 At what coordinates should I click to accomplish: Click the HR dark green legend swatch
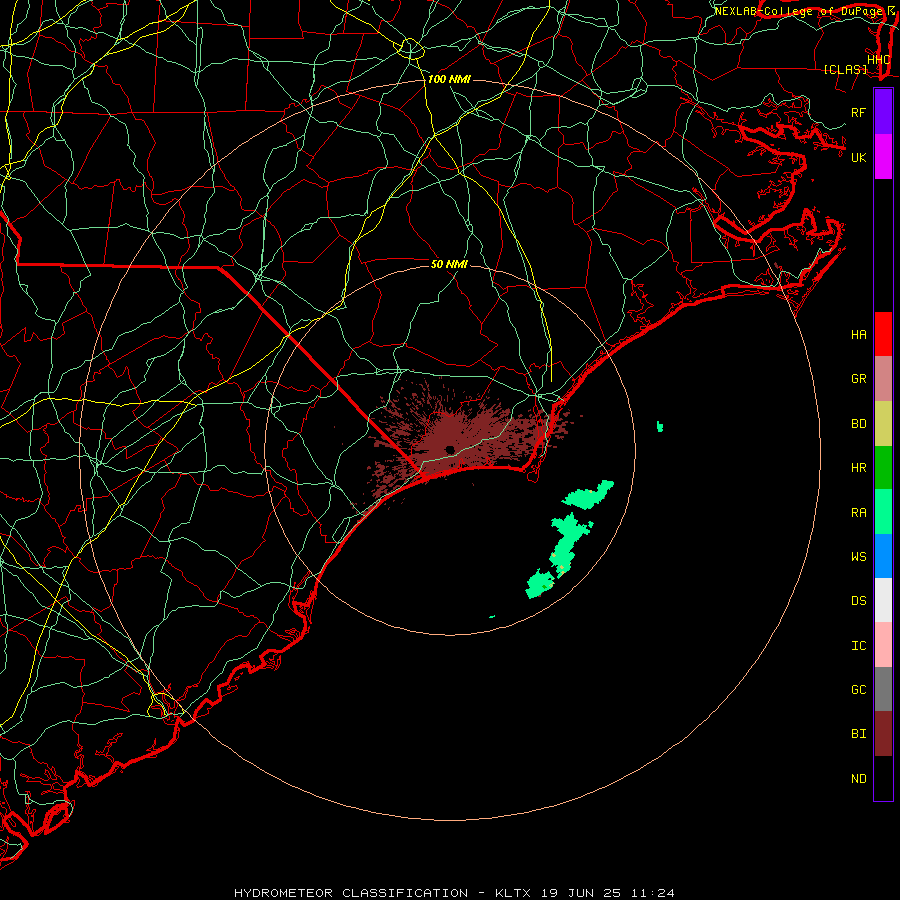point(883,468)
